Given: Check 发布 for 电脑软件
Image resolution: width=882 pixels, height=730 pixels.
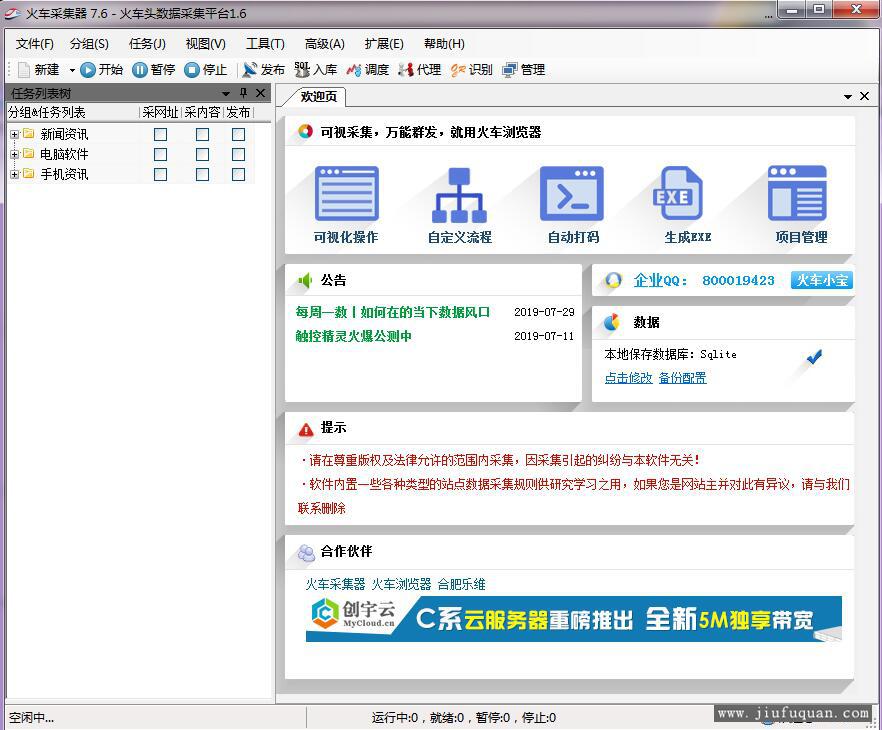Looking at the screenshot, I should coord(238,155).
